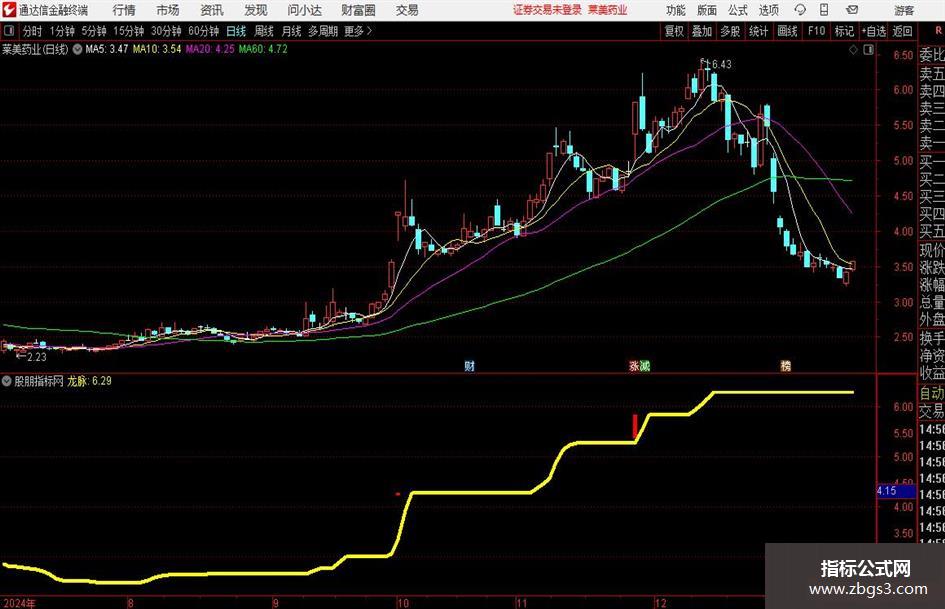Open the 市场 menu

168,10
